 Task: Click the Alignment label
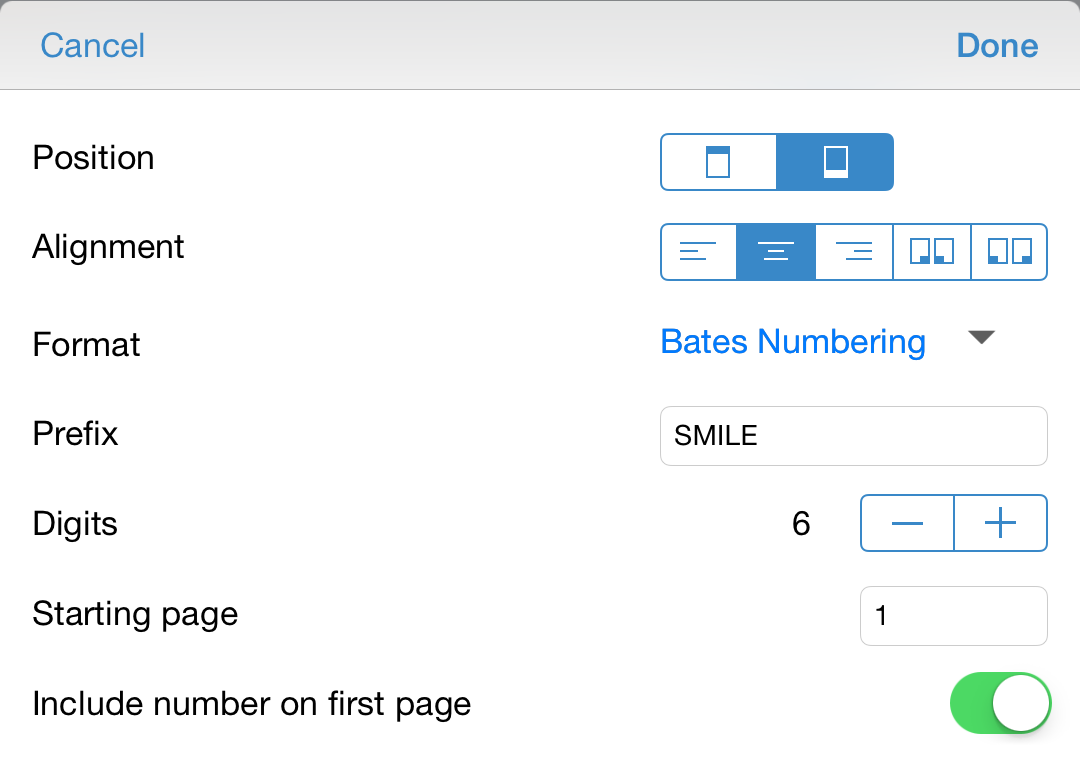[x=108, y=247]
